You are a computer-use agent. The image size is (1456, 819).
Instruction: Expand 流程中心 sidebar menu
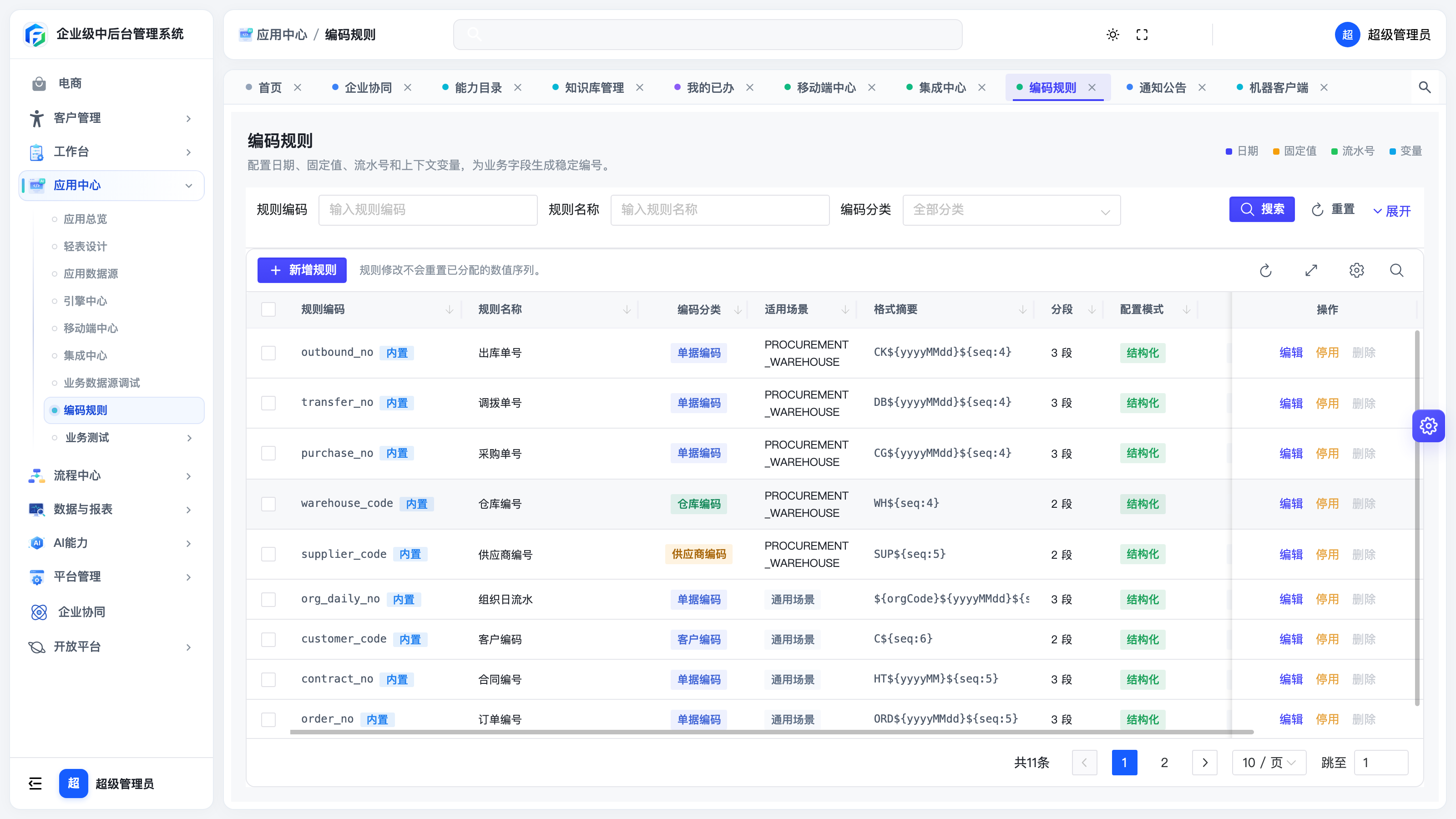pyautogui.click(x=111, y=476)
